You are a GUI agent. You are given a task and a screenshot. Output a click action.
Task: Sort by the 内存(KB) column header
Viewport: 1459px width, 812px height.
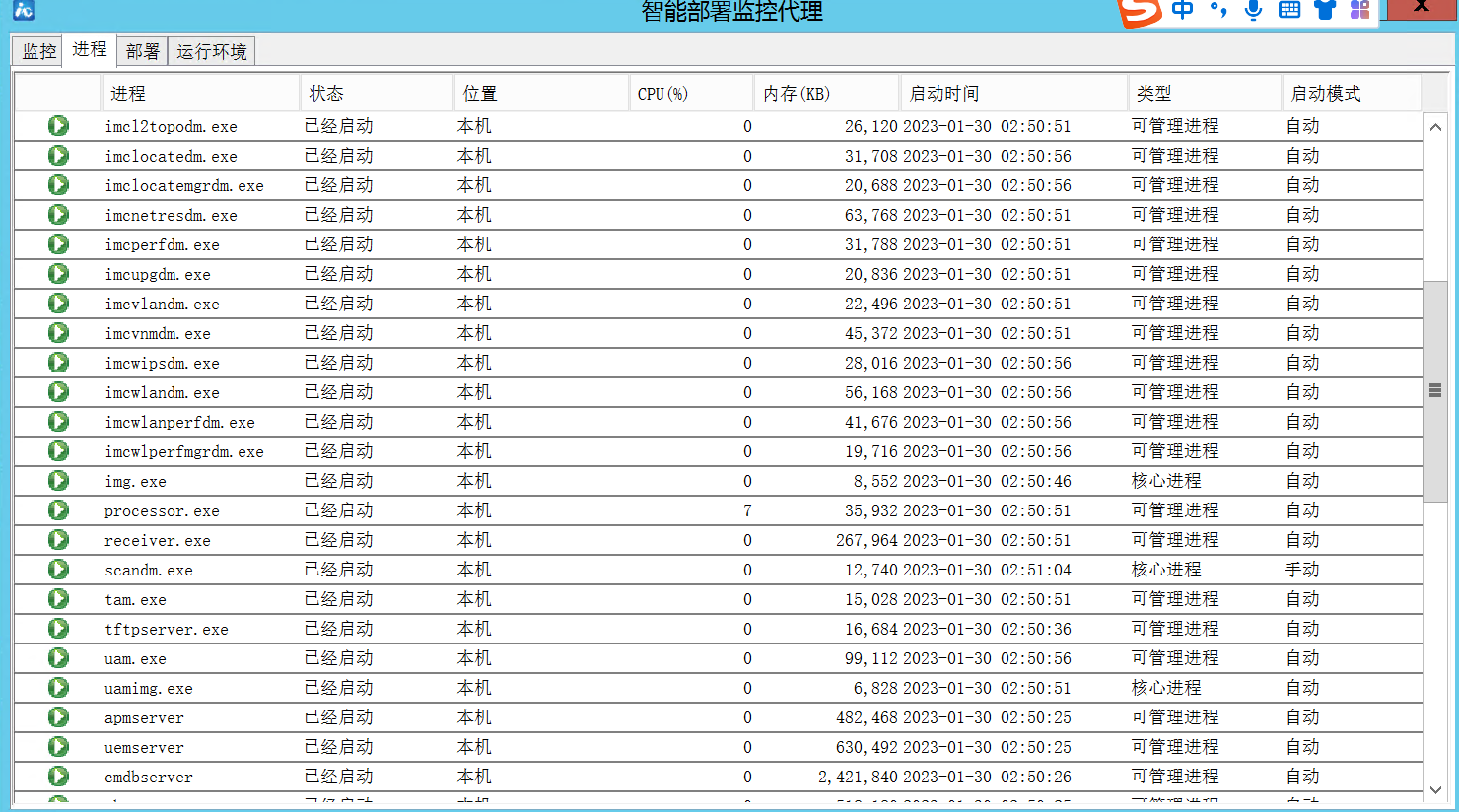(x=827, y=93)
